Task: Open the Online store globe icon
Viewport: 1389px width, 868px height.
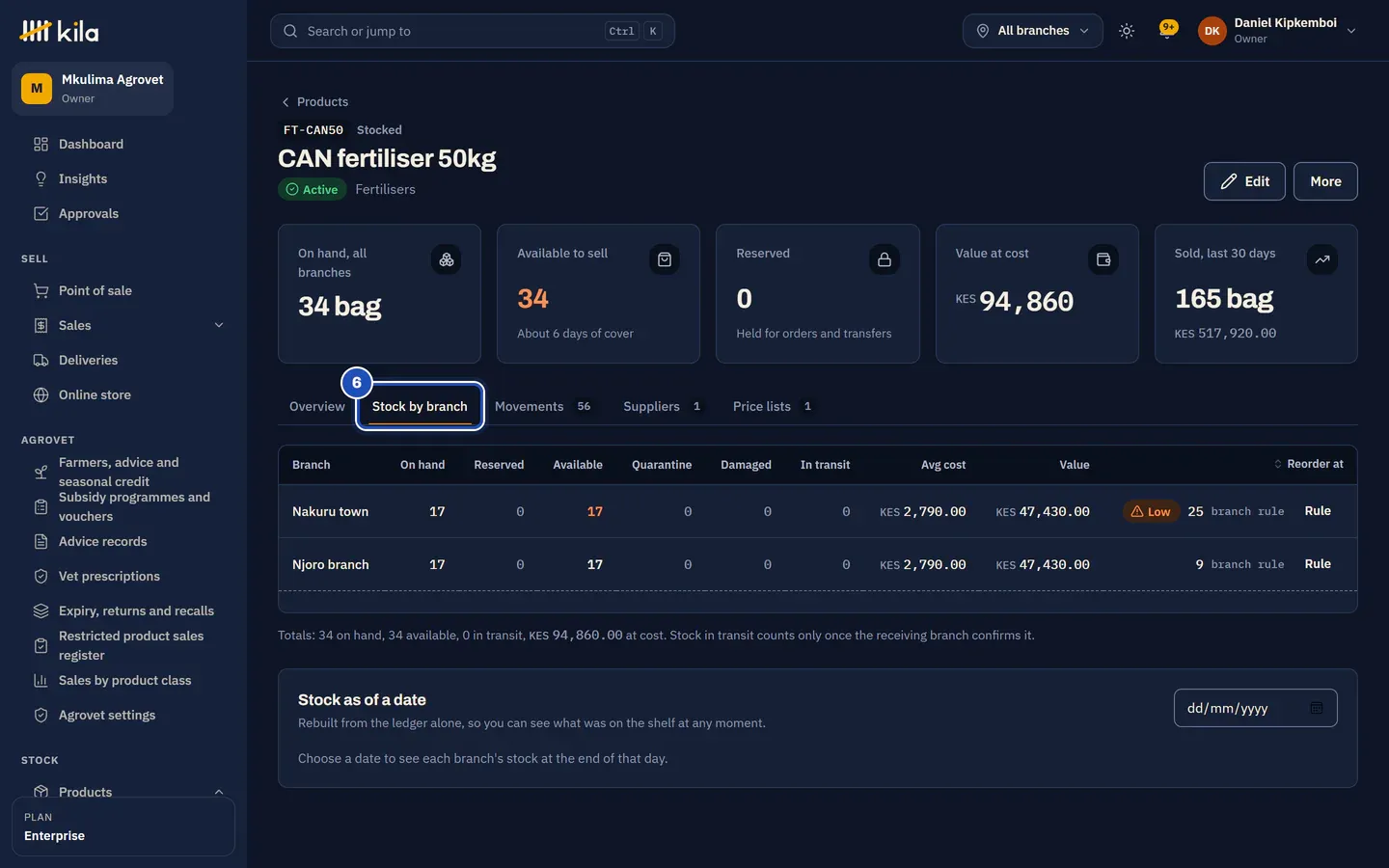Action: (41, 395)
